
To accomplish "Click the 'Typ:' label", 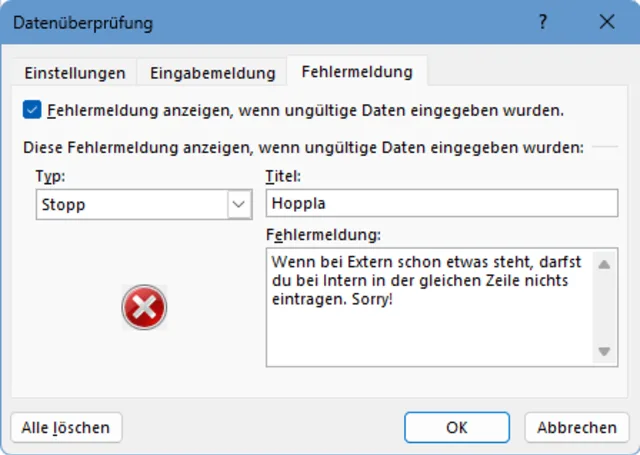I will coord(49,177).
